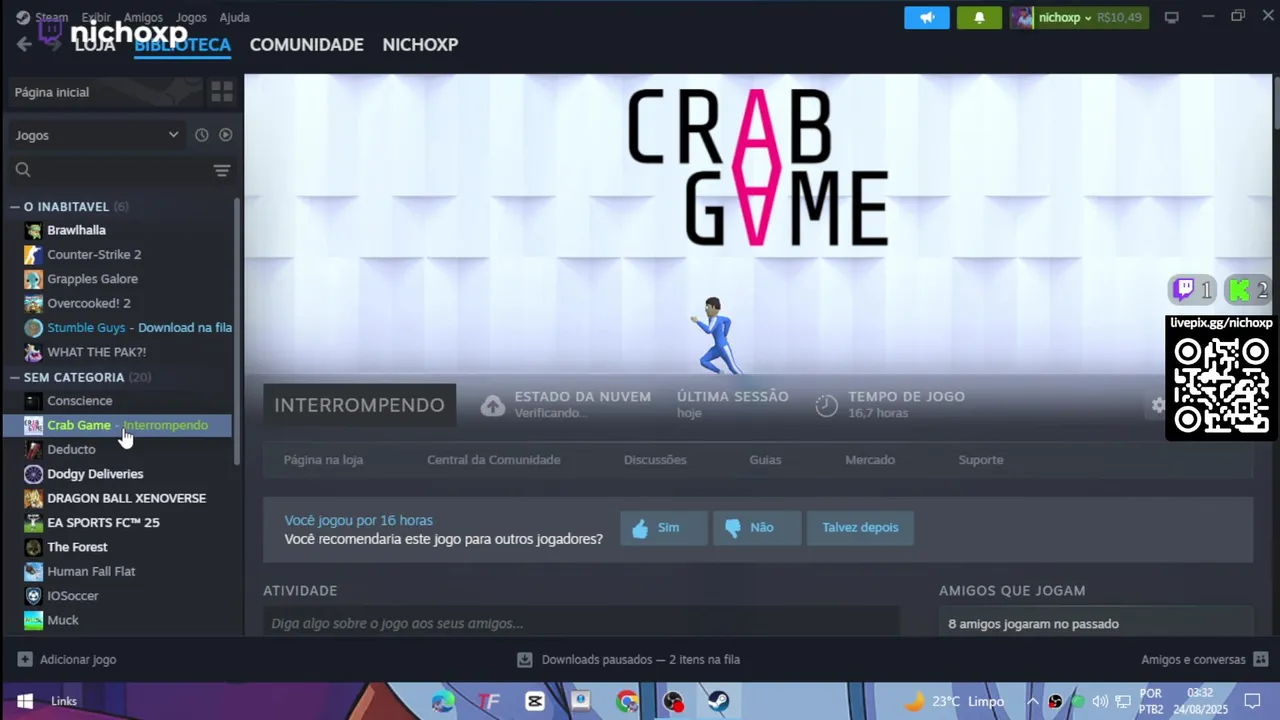Click the search magnifier icon in library
The image size is (1280, 720).
(x=23, y=171)
